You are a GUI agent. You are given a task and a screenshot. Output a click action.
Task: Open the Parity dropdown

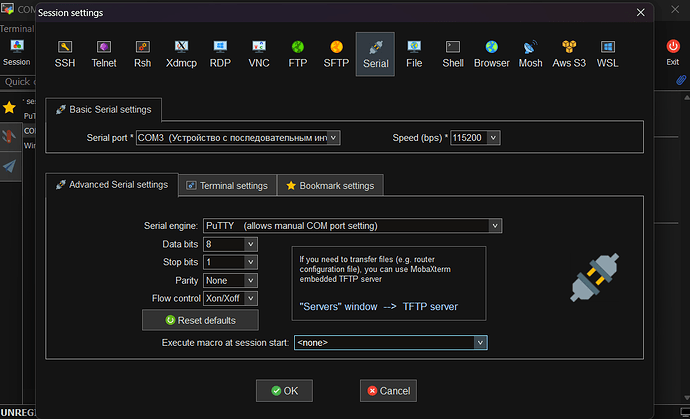pos(230,280)
